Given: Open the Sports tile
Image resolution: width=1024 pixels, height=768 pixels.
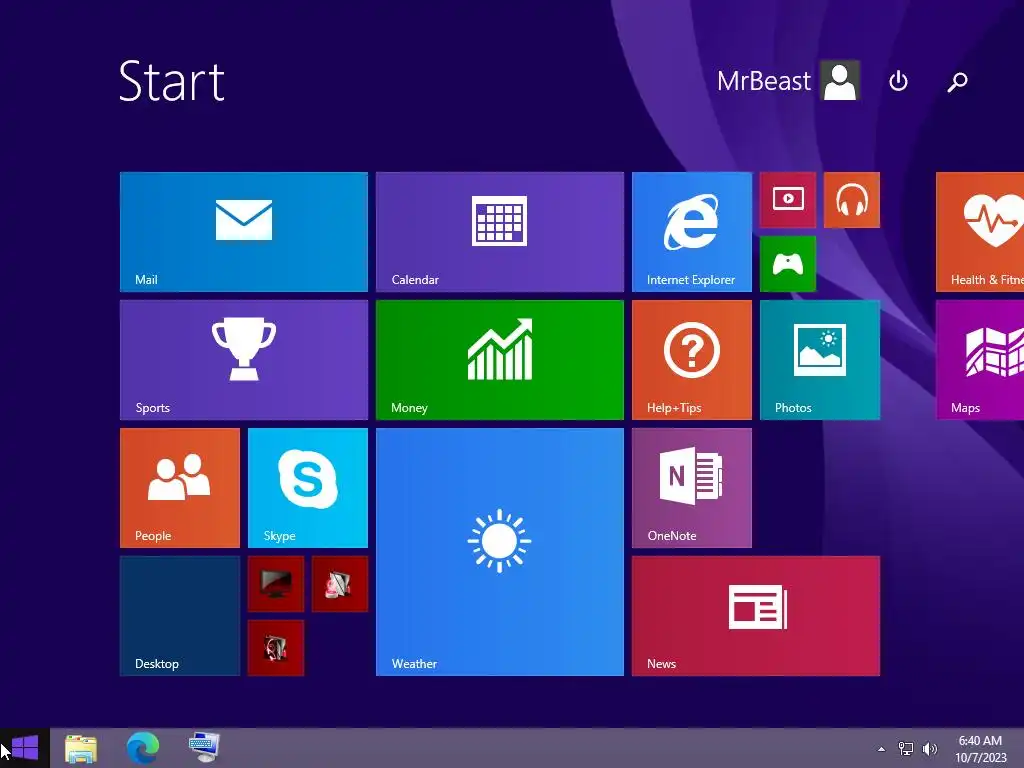Looking at the screenshot, I should pos(244,360).
